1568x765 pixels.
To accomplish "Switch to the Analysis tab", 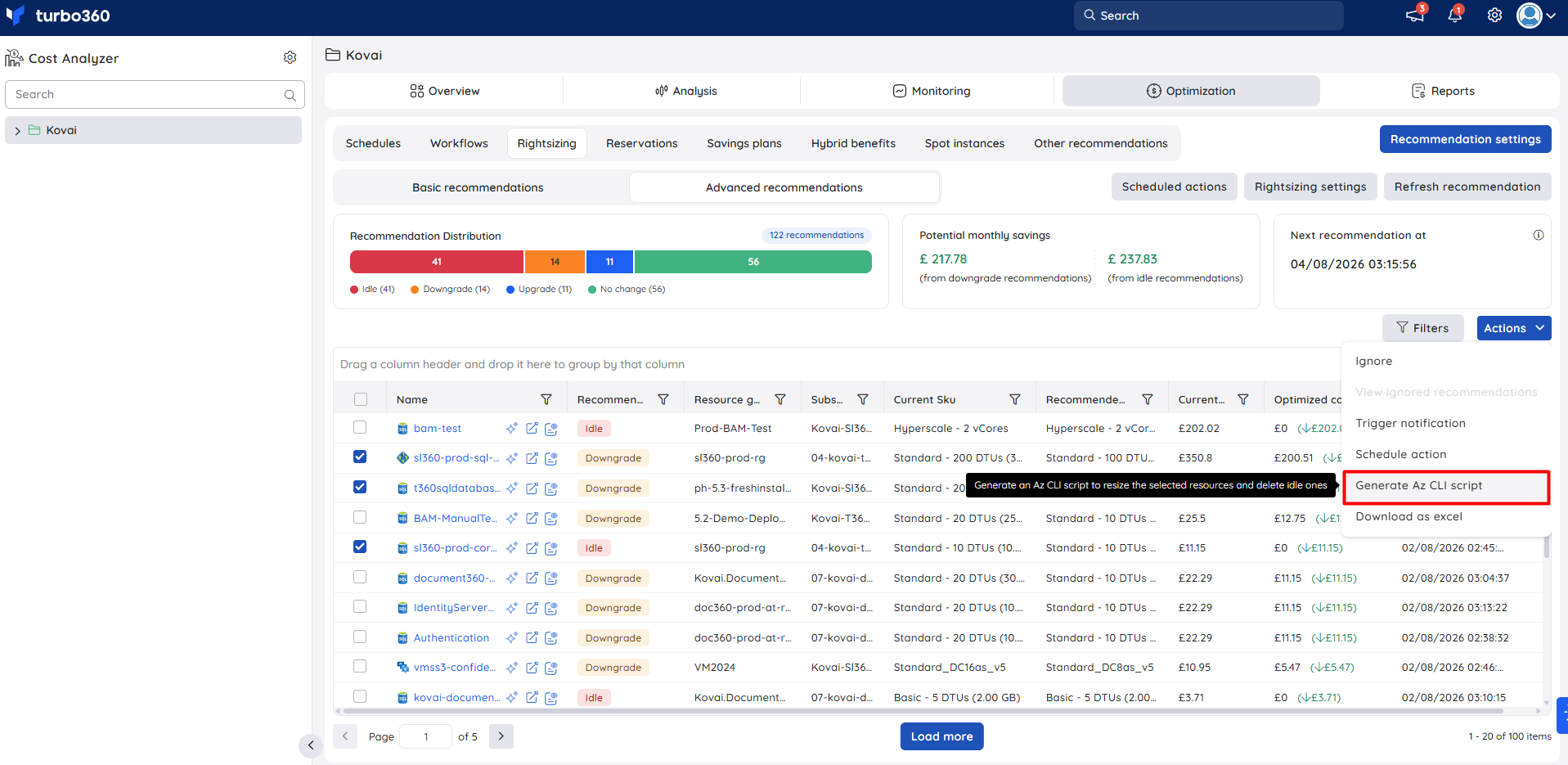I will (x=685, y=91).
